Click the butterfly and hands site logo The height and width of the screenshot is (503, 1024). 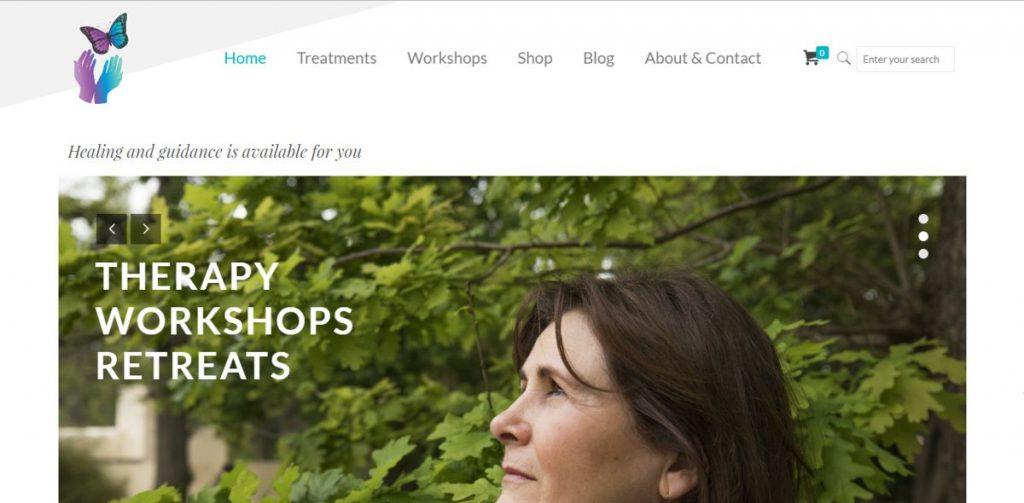(x=101, y=58)
